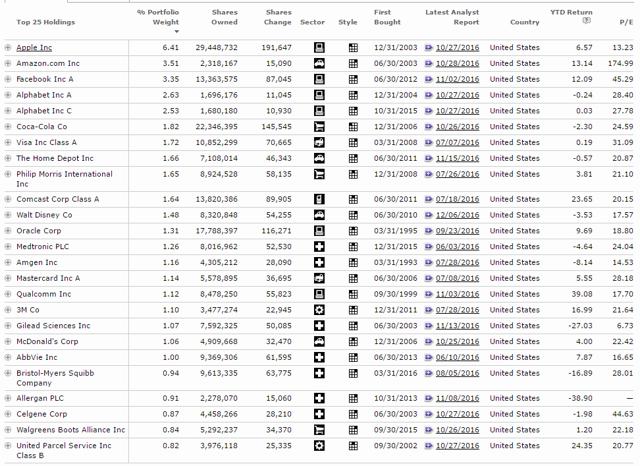Open Allergan analyst report 11/08/2016
This screenshot has height=466, width=640.
(457, 399)
